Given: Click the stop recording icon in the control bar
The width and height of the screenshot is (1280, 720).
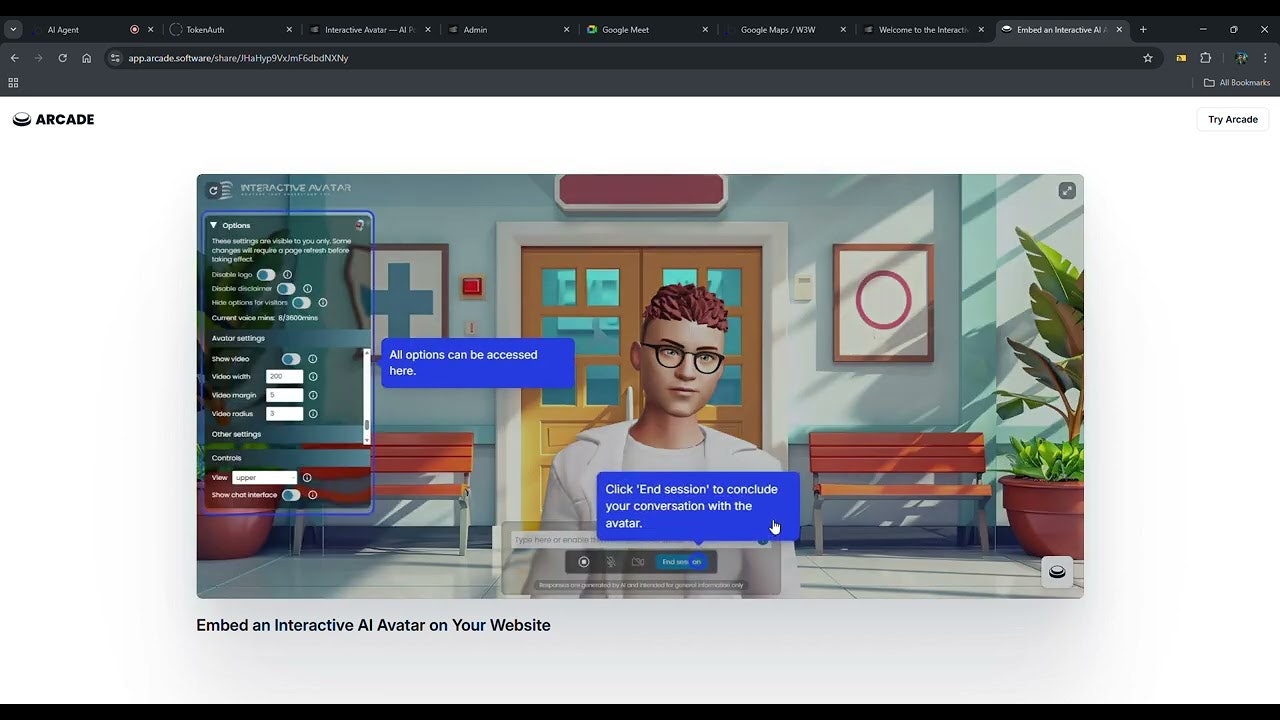Looking at the screenshot, I should [x=584, y=562].
